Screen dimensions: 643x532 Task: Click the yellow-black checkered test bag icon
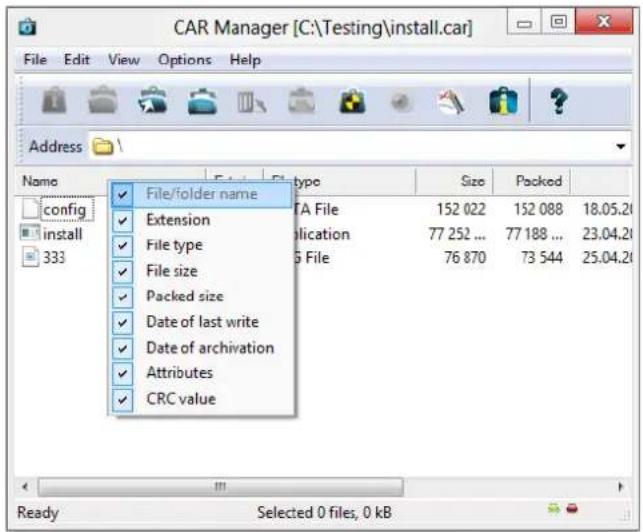tap(352, 101)
